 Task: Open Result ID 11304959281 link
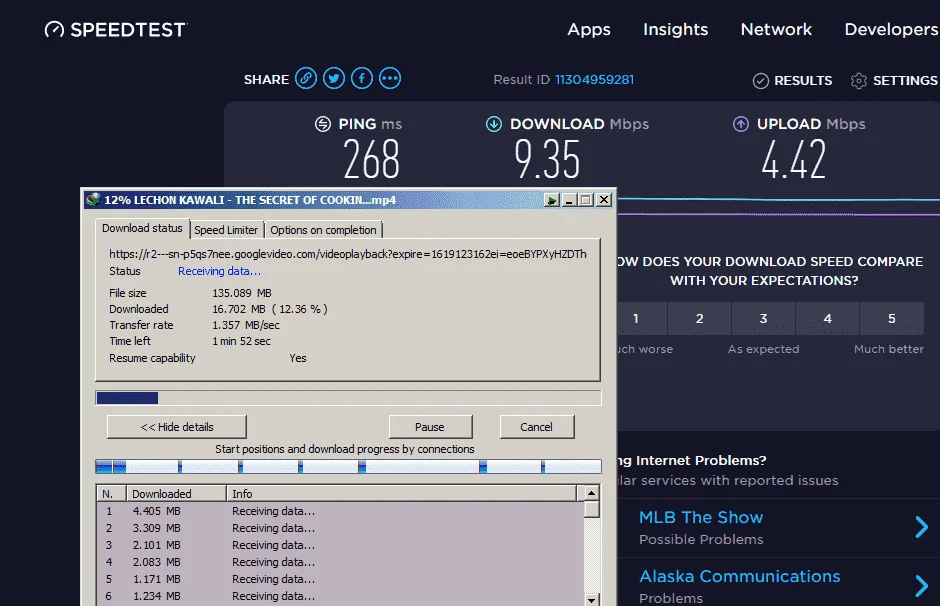click(x=594, y=80)
